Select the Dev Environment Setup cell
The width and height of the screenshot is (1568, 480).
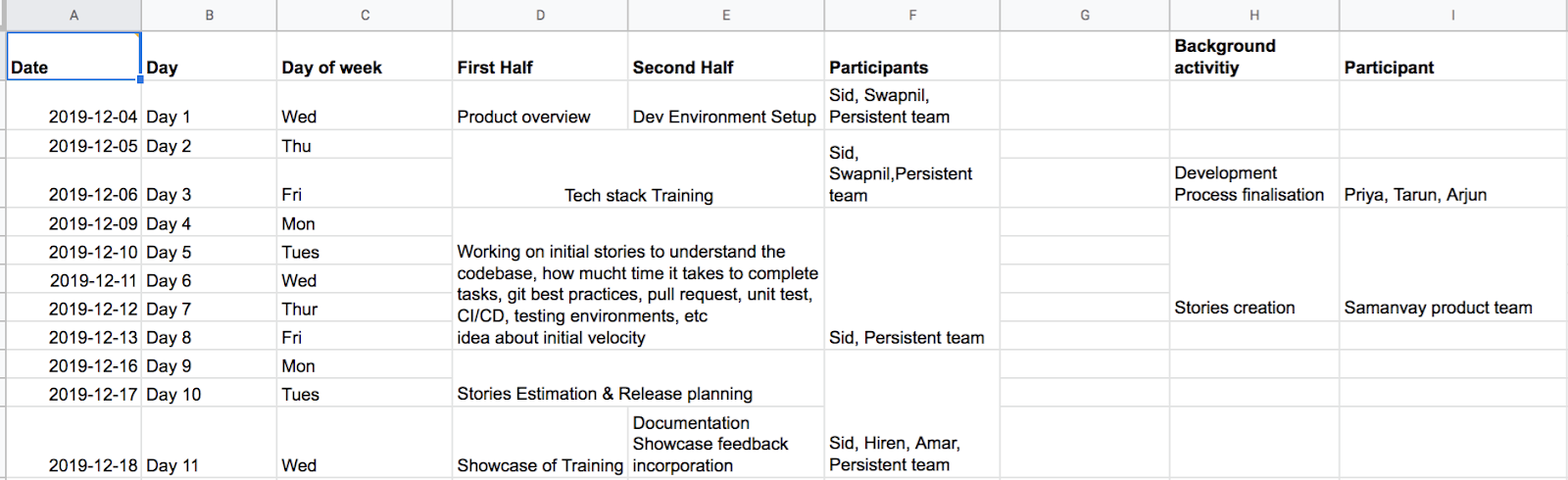pyautogui.click(x=726, y=105)
